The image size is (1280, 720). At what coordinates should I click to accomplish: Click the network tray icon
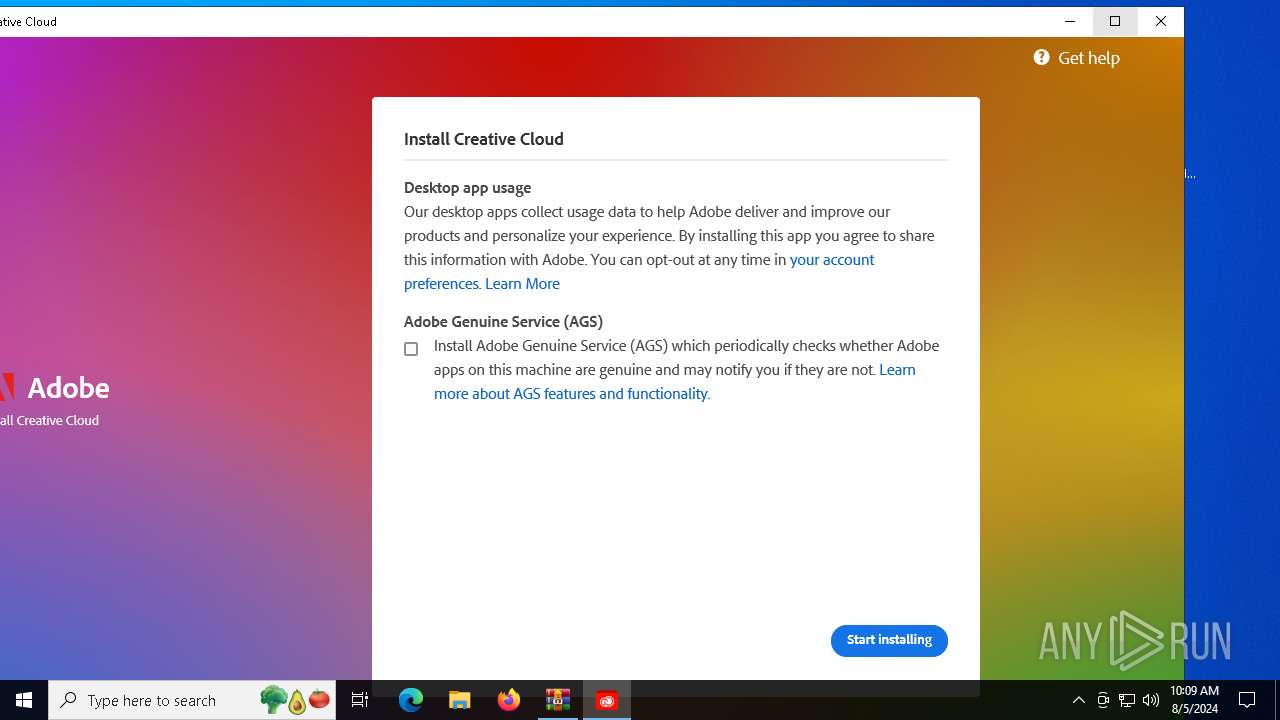point(1127,700)
